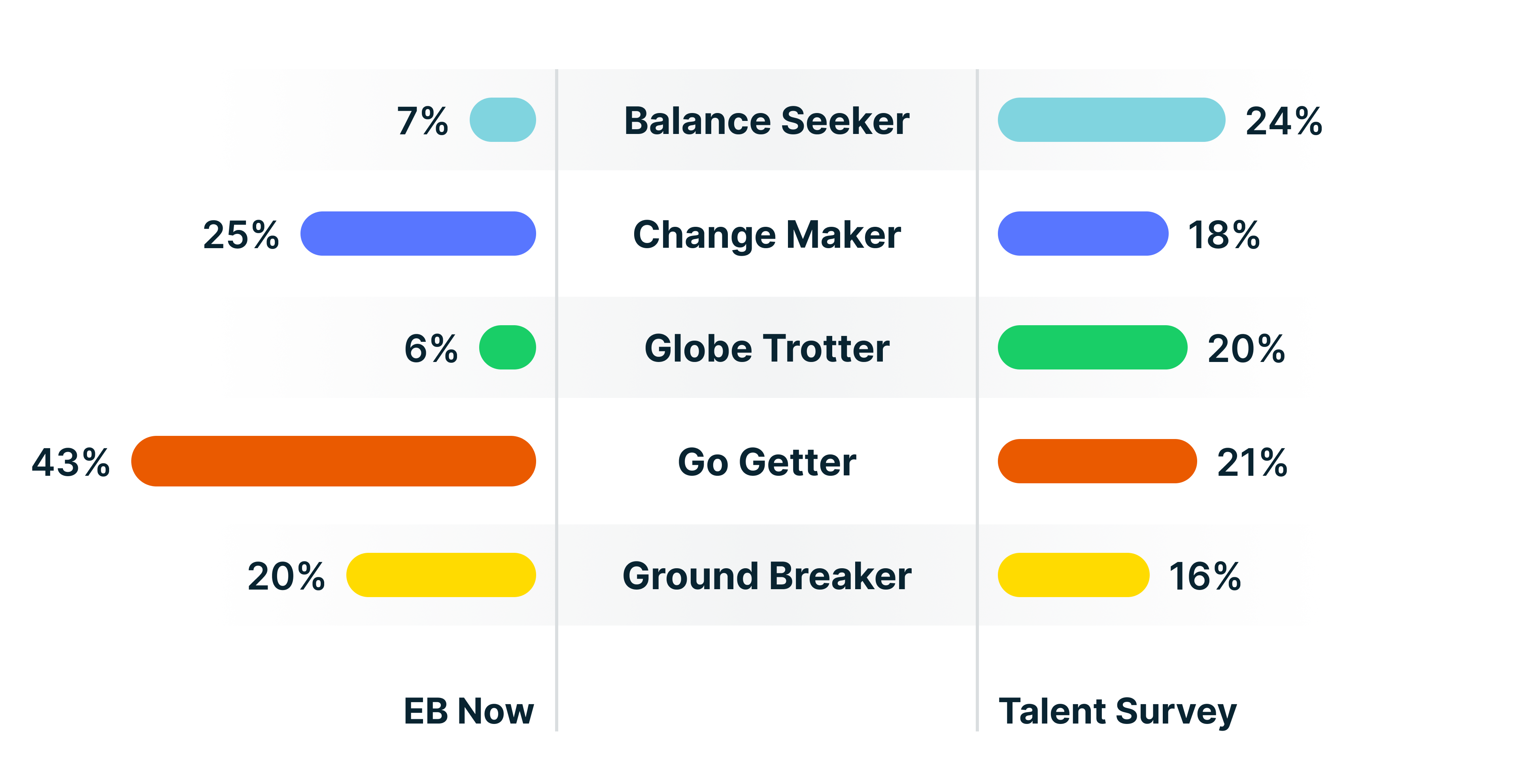Click the Talent Survey column heading
Viewport: 1534px width, 784px height.
coord(1117,711)
